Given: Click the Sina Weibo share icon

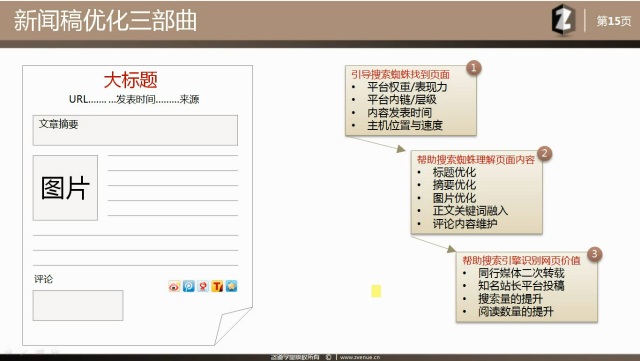Looking at the screenshot, I should [x=174, y=286].
